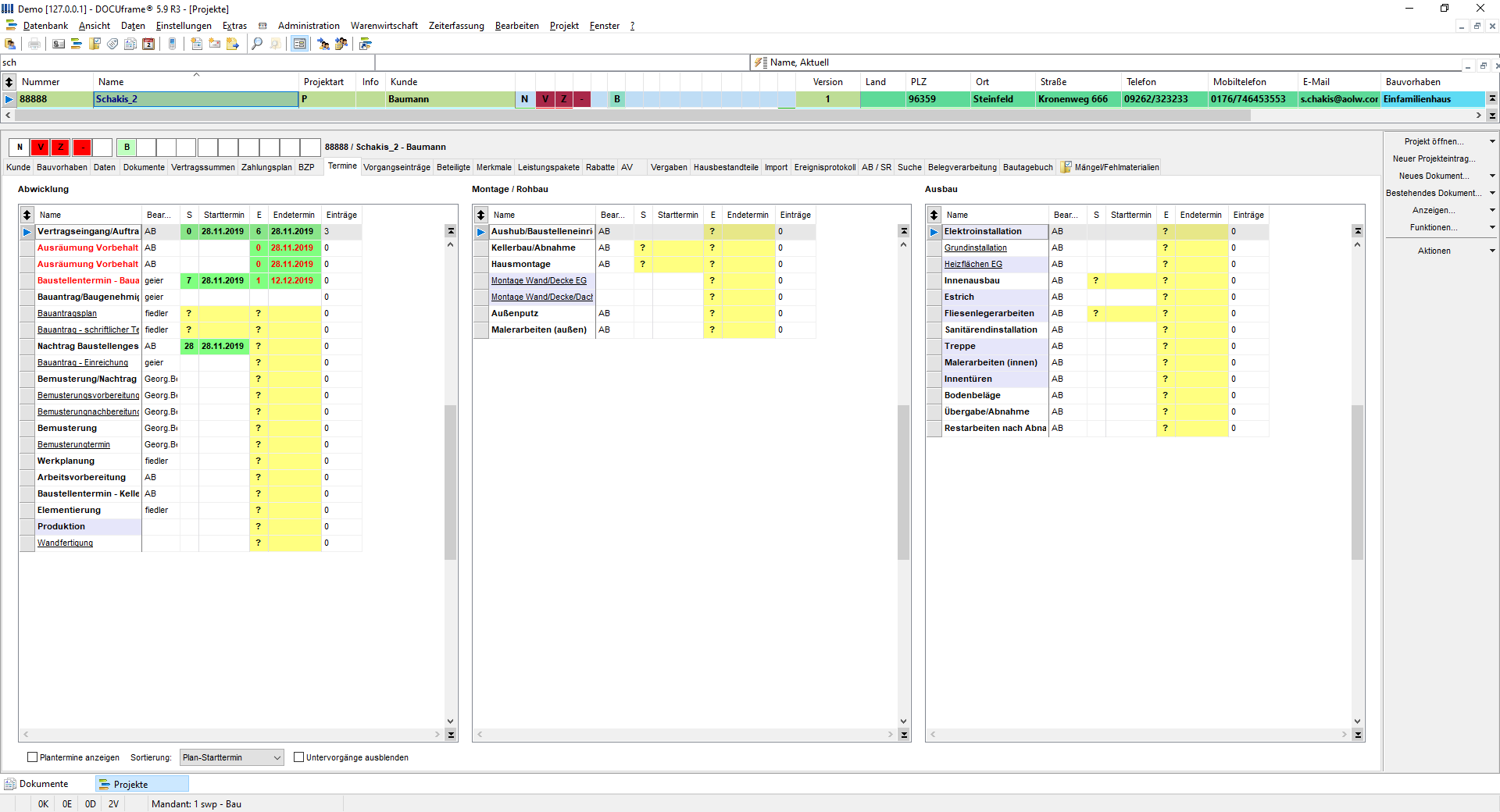The width and height of the screenshot is (1500, 812).
Task: Click the mobile phone toolbar icon
Action: tap(172, 44)
